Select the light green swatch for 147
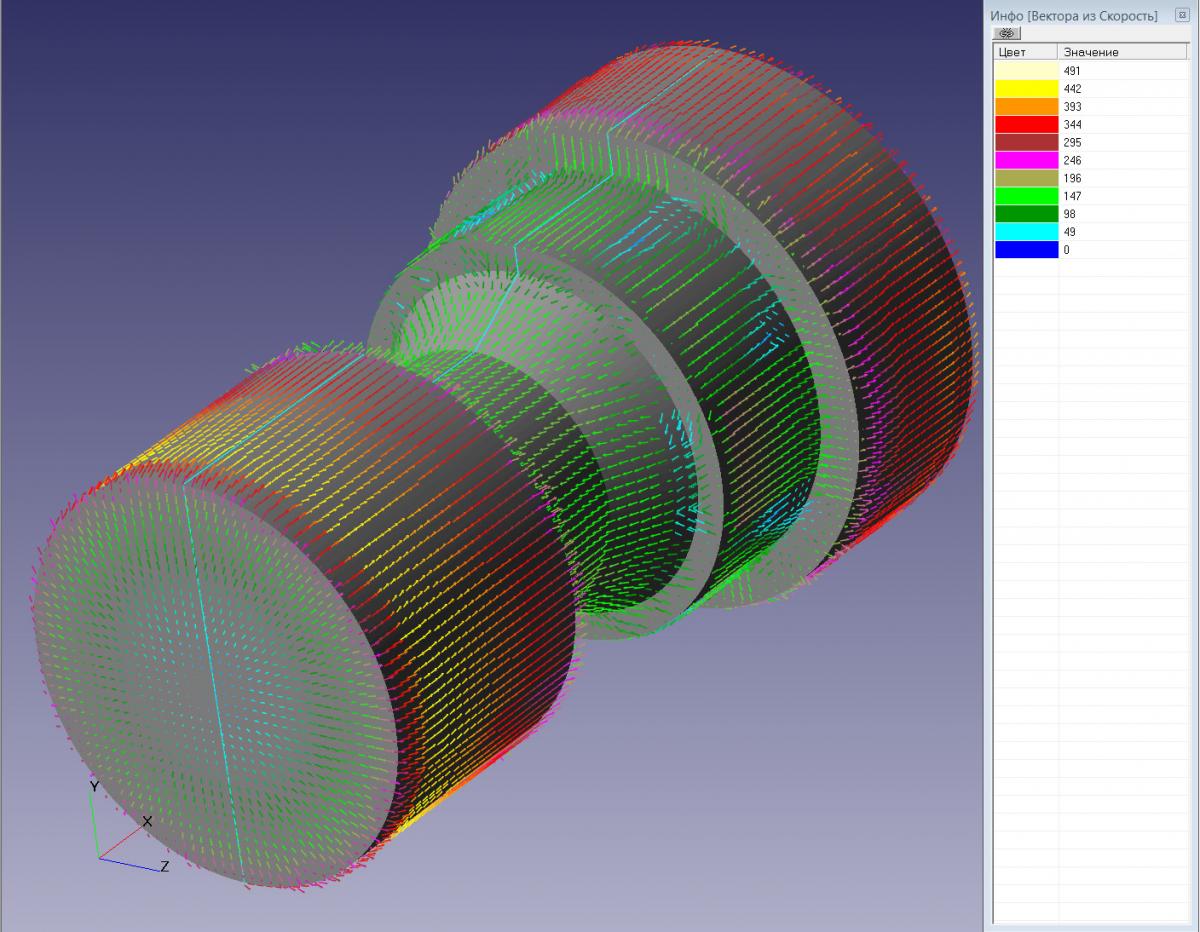Screen dimensions: 1200x932 coord(1026,196)
